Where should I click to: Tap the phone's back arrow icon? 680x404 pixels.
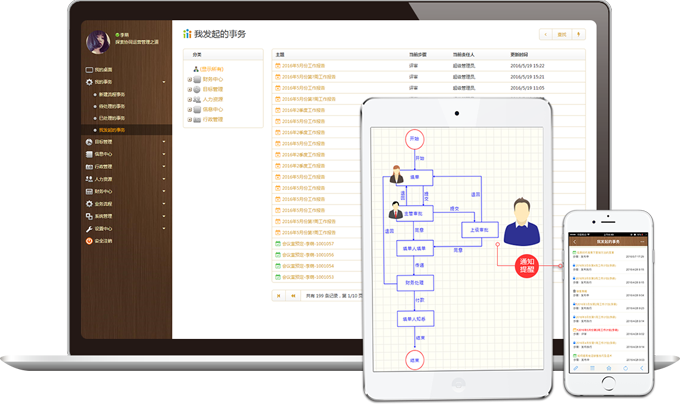click(573, 241)
